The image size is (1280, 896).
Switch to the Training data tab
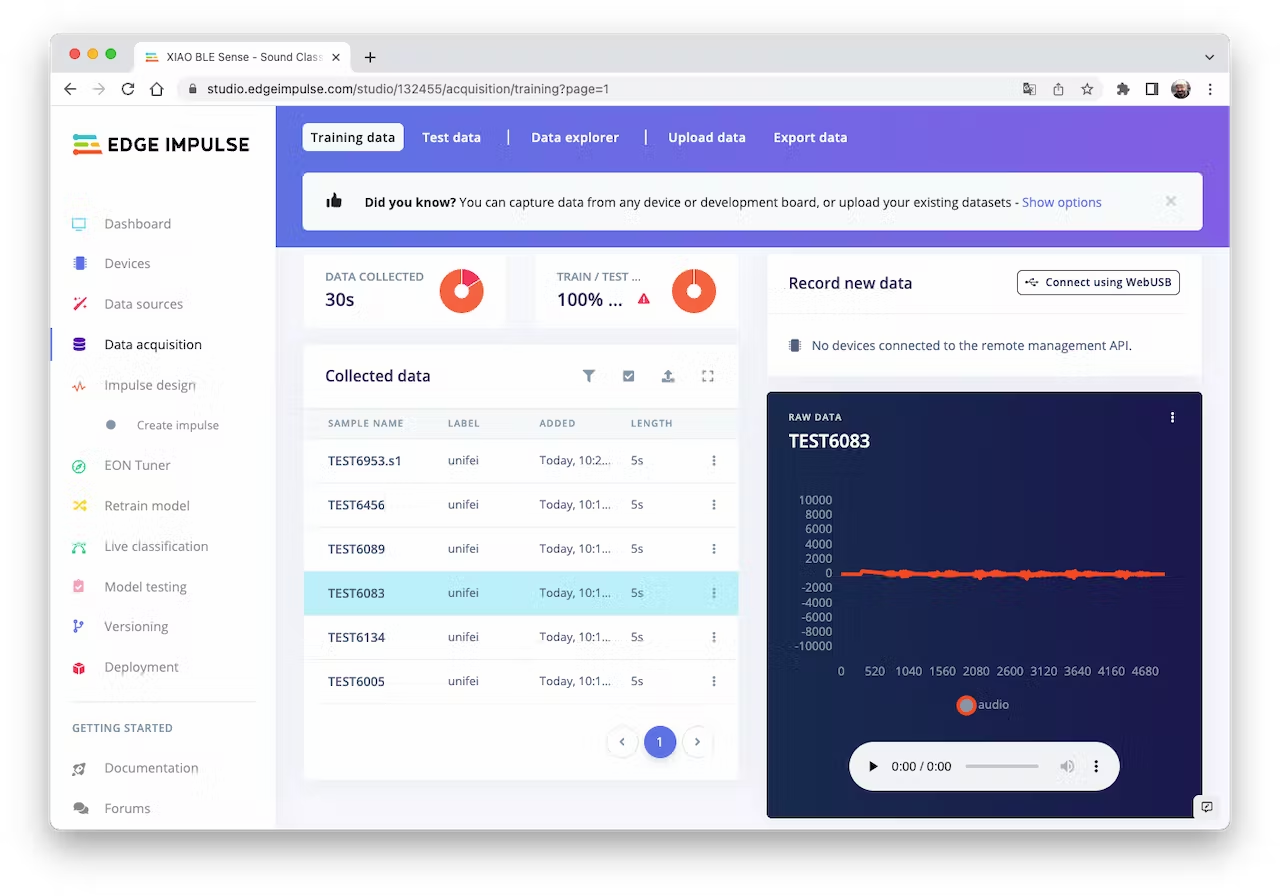pos(353,137)
